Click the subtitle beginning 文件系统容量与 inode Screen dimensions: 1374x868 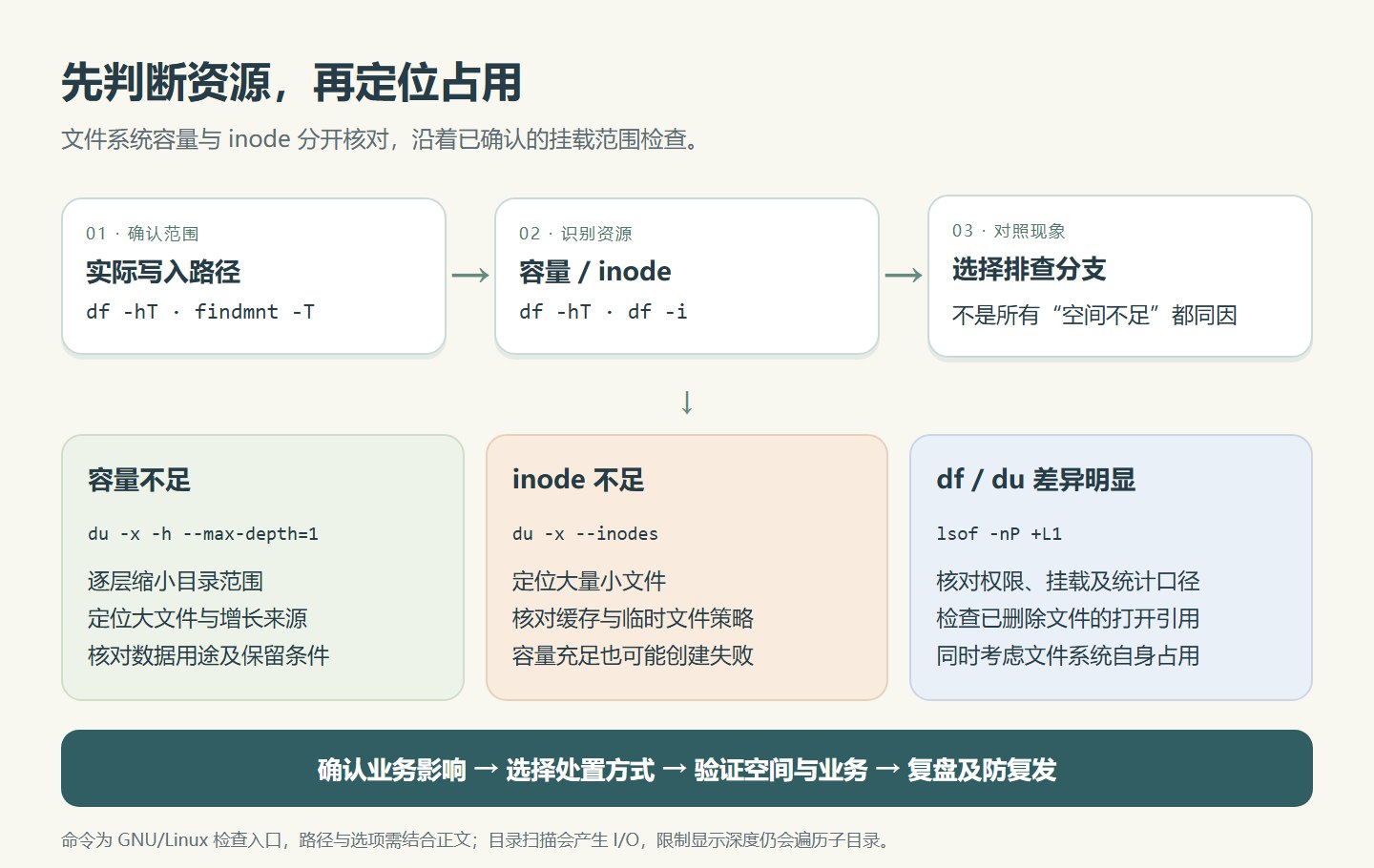(x=384, y=139)
